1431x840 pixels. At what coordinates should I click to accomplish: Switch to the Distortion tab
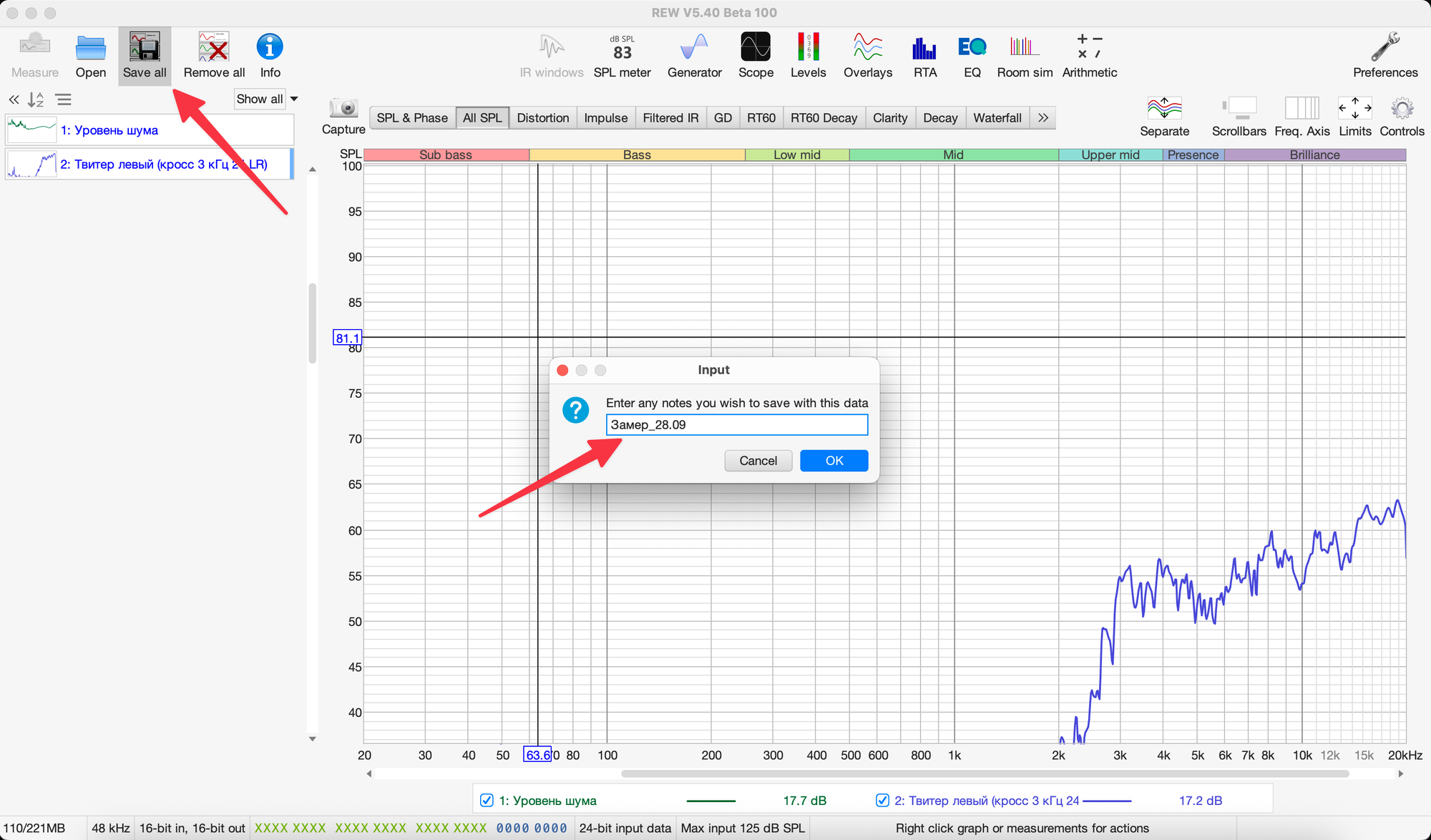pyautogui.click(x=542, y=118)
